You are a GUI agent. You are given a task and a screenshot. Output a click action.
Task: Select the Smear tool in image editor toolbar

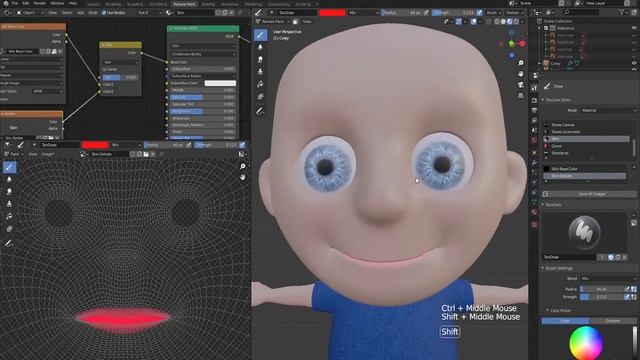click(9, 191)
